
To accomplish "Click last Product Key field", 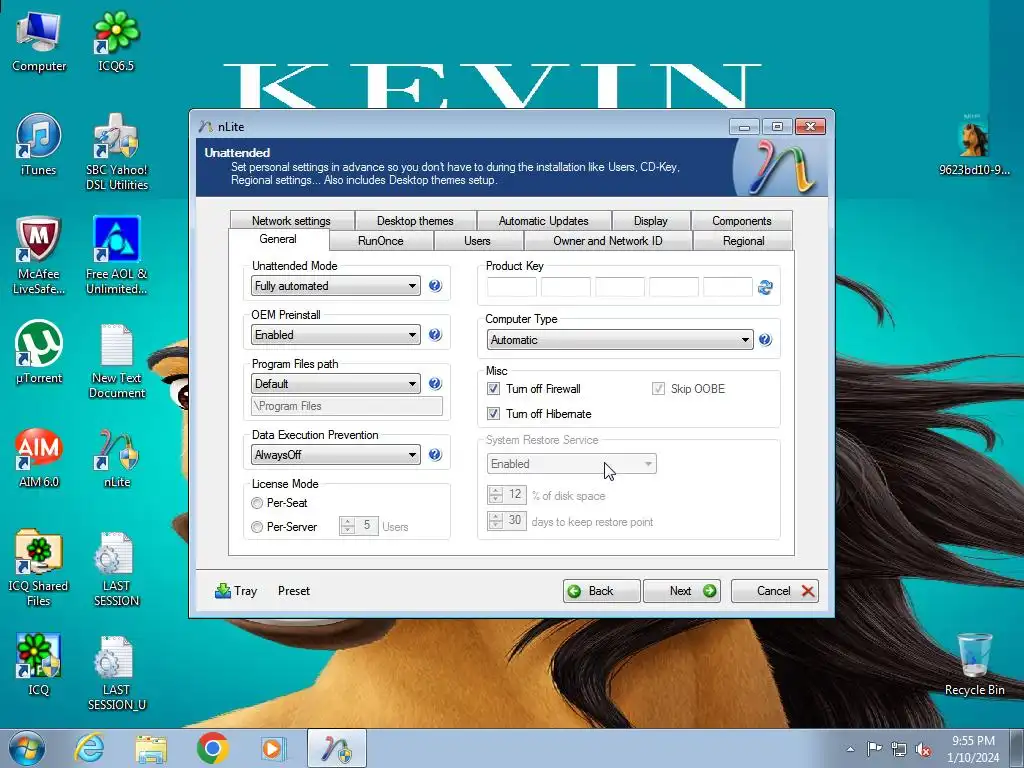I will click(x=728, y=287).
